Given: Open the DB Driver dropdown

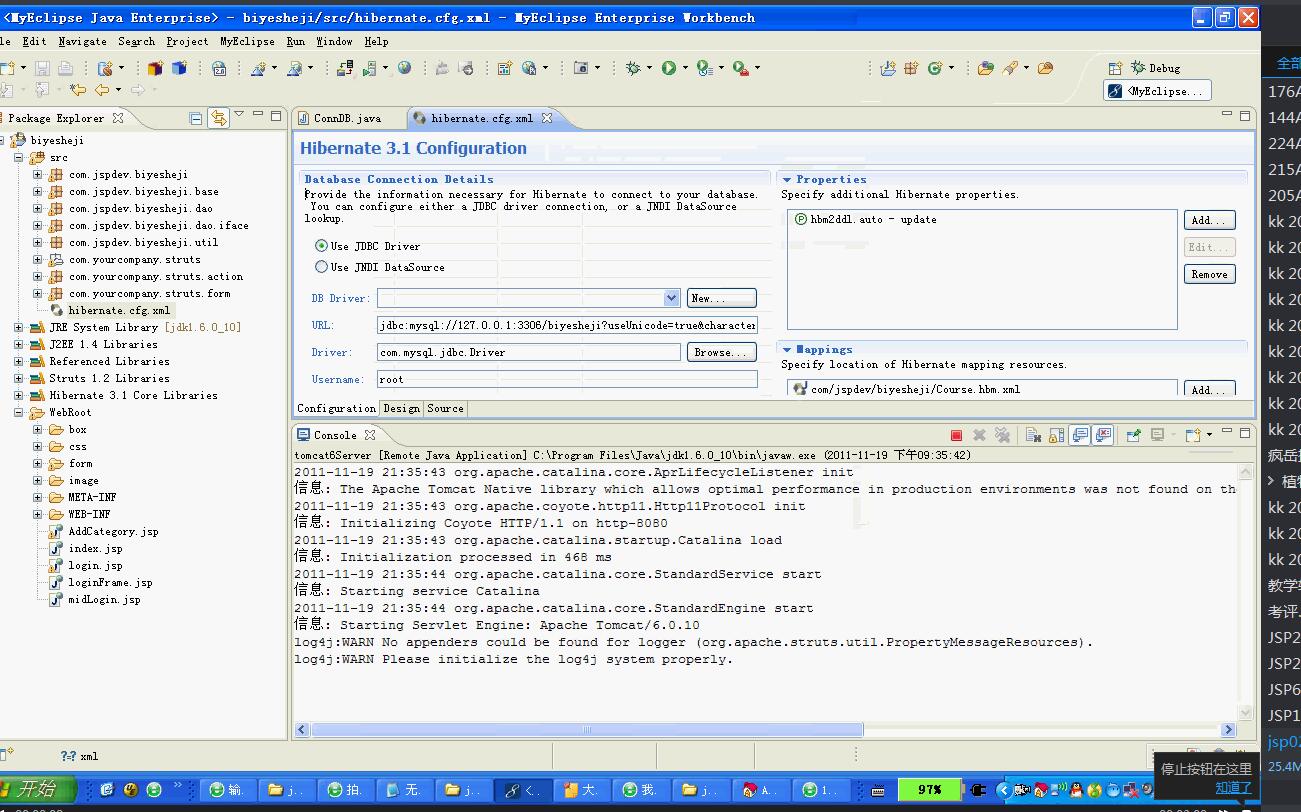Looking at the screenshot, I should [x=671, y=298].
